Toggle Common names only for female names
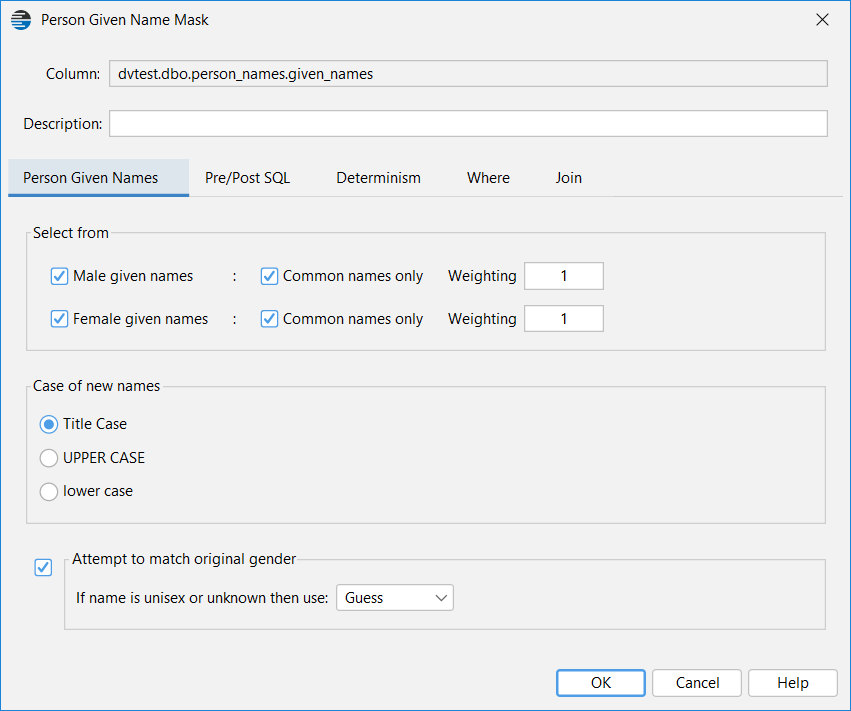Screen dimensions: 851x711 click(269, 319)
